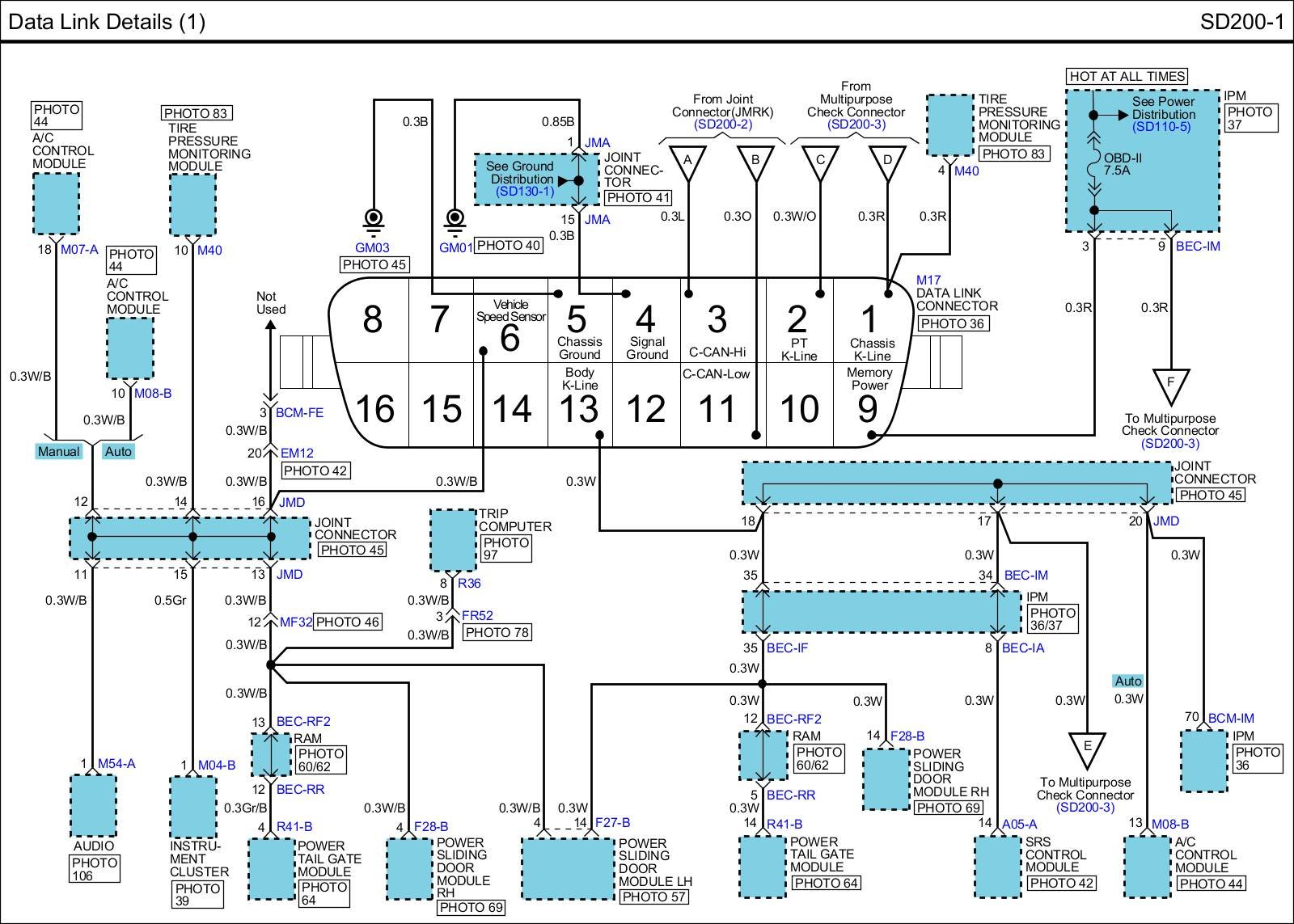Open the SD110-5 power distribution link
Viewport: 1294px width, 924px height.
[1161, 127]
